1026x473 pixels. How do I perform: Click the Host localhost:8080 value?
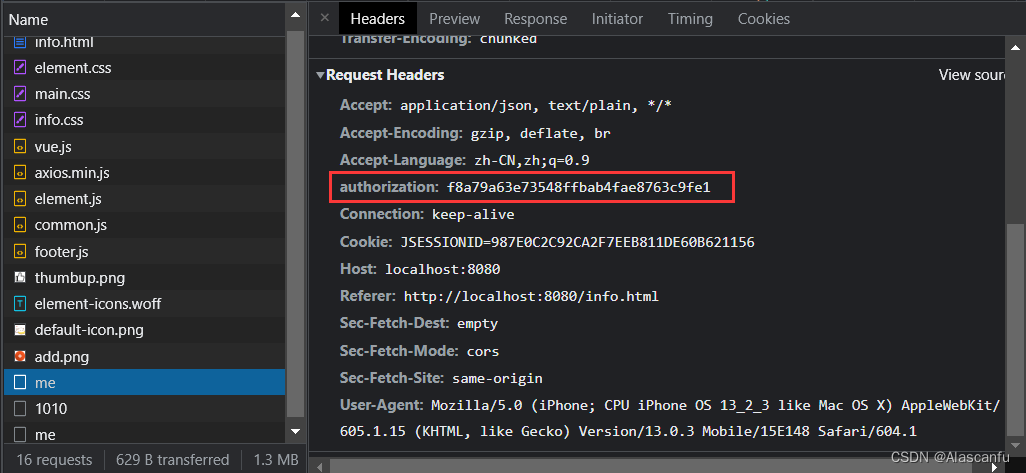coord(442,270)
